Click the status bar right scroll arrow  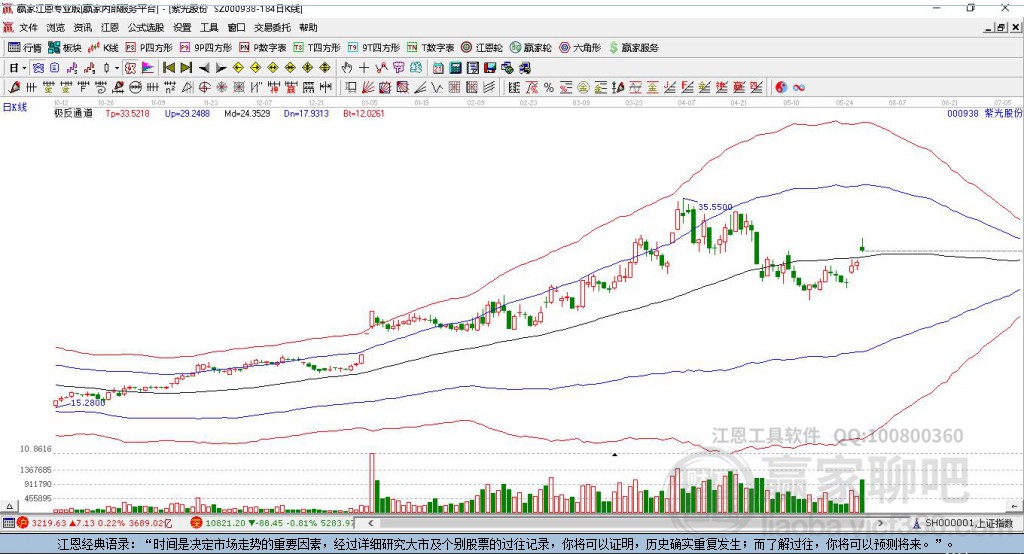[880, 523]
